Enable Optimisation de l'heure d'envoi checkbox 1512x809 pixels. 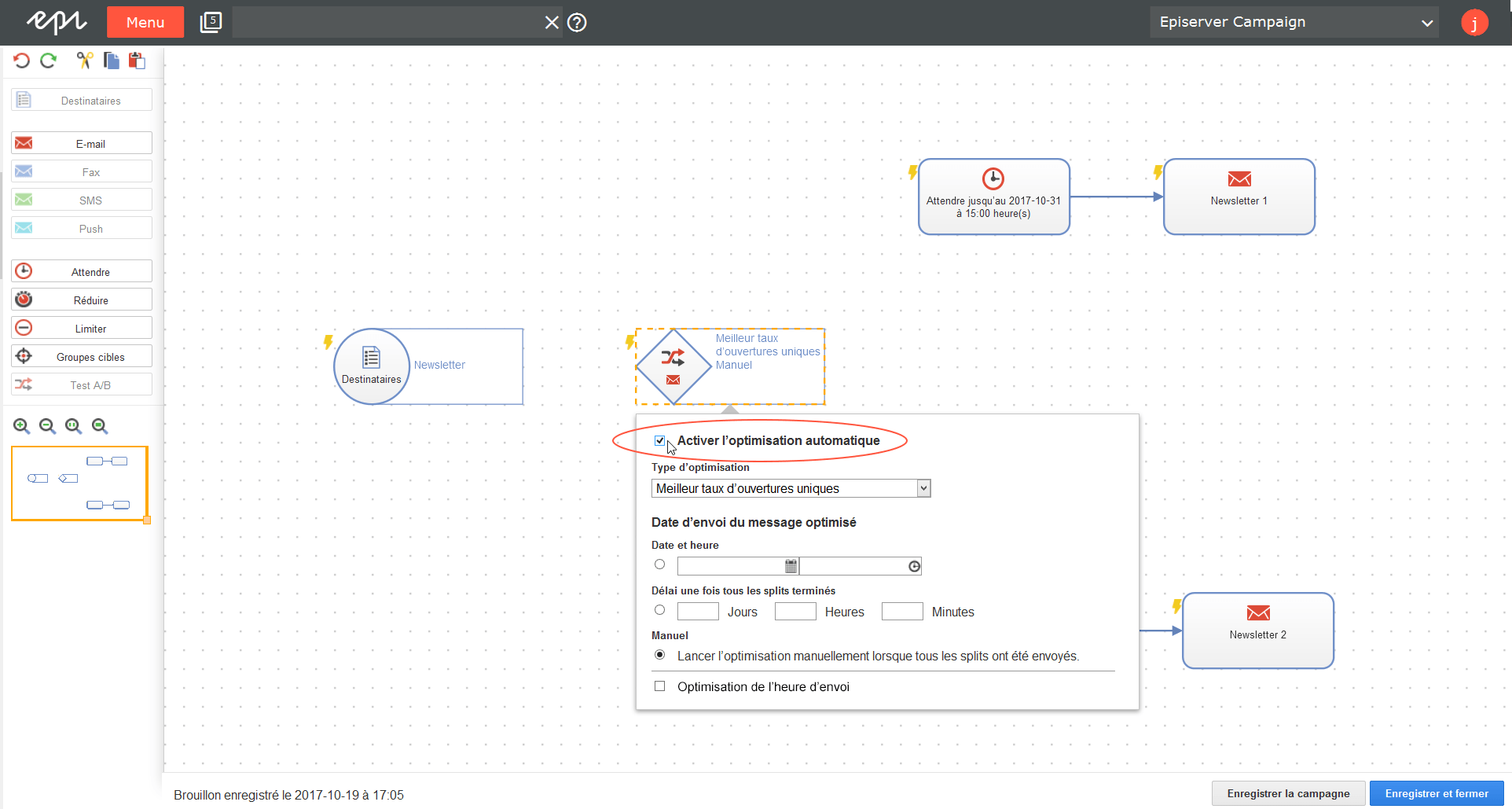pyautogui.click(x=660, y=686)
